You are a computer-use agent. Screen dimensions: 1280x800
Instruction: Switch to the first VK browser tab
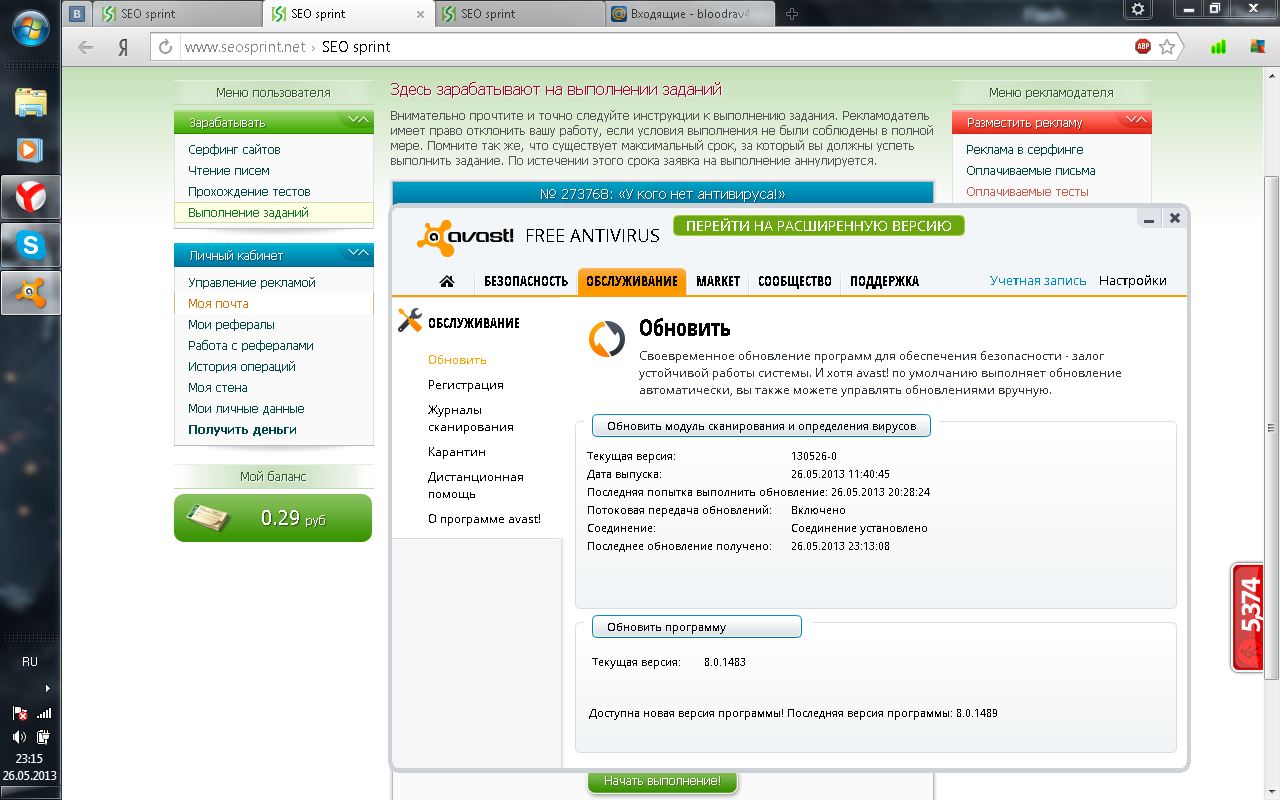tap(77, 14)
